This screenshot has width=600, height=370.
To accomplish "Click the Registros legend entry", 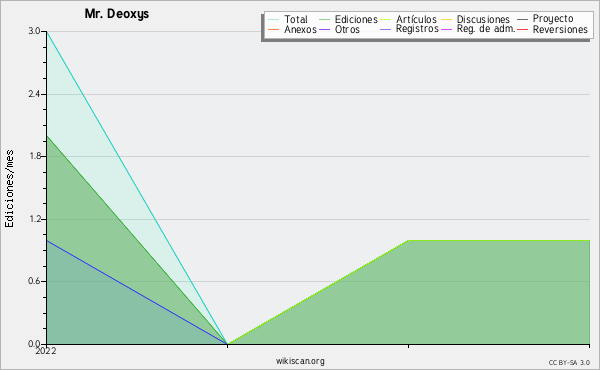I will (409, 29).
